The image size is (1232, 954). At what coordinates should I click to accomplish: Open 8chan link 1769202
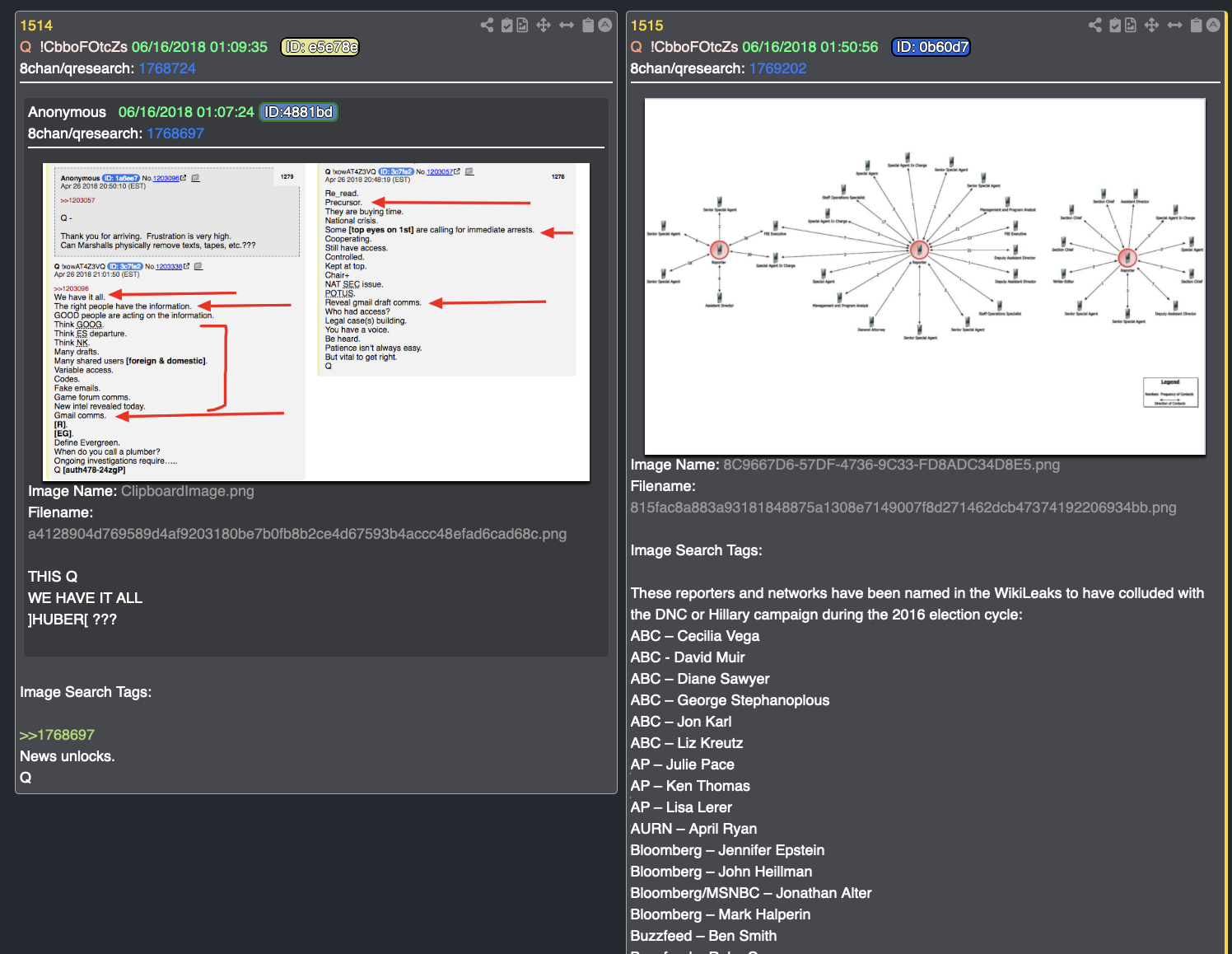pos(777,68)
